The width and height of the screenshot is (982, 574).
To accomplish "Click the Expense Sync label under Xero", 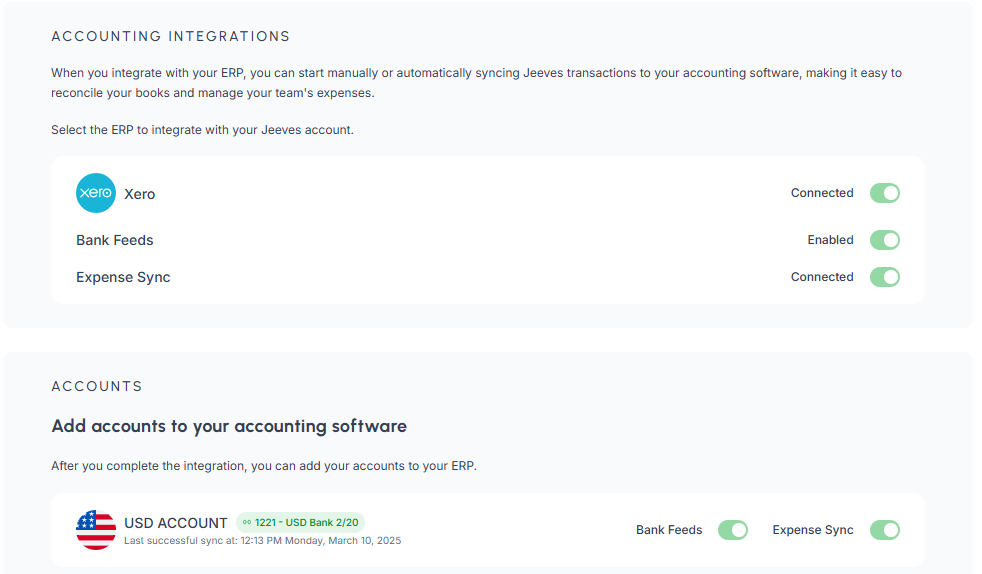I will 123,277.
